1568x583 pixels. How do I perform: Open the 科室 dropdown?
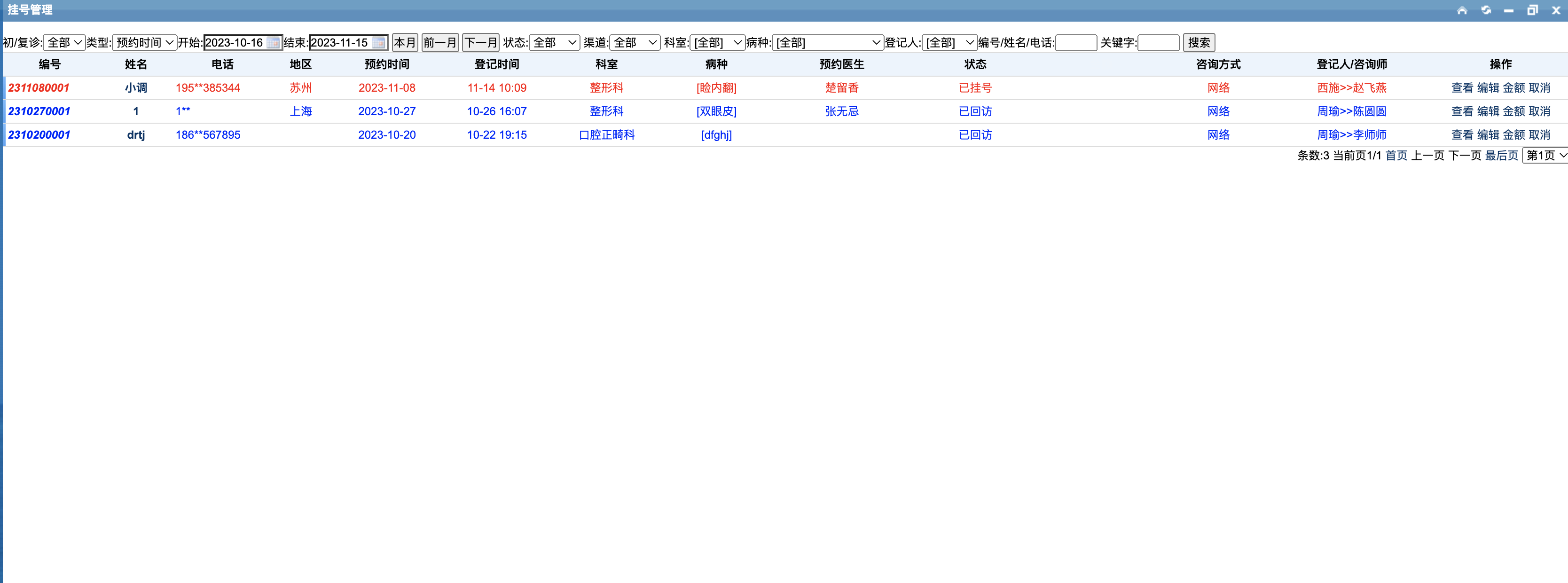[718, 43]
